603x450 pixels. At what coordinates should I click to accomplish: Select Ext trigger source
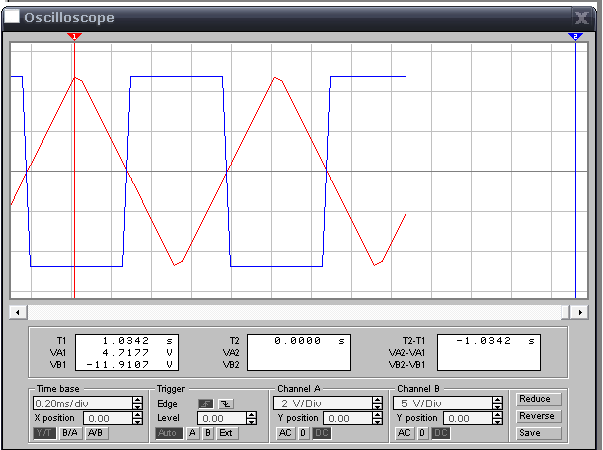[x=228, y=433]
